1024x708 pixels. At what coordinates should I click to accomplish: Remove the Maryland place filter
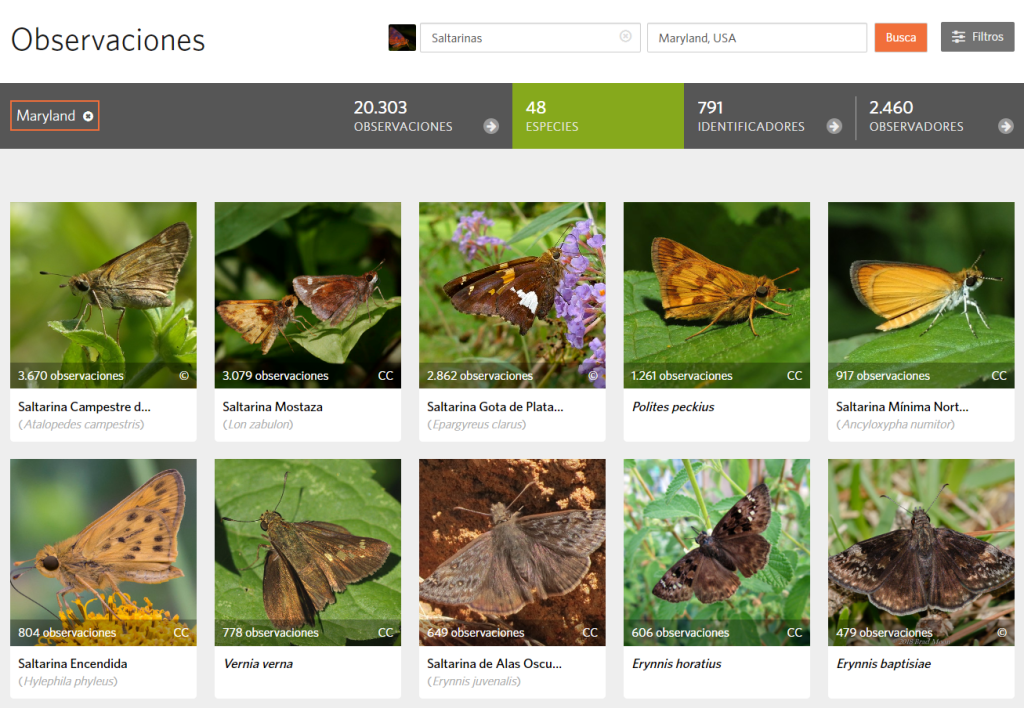click(88, 117)
